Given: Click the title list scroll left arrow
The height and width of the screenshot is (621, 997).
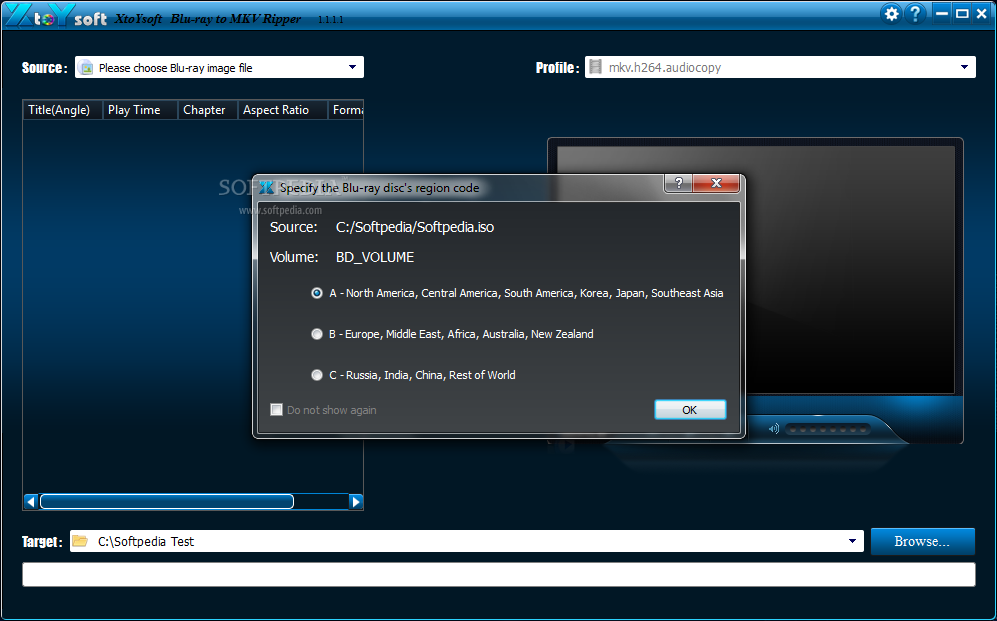Looking at the screenshot, I should click(x=31, y=502).
